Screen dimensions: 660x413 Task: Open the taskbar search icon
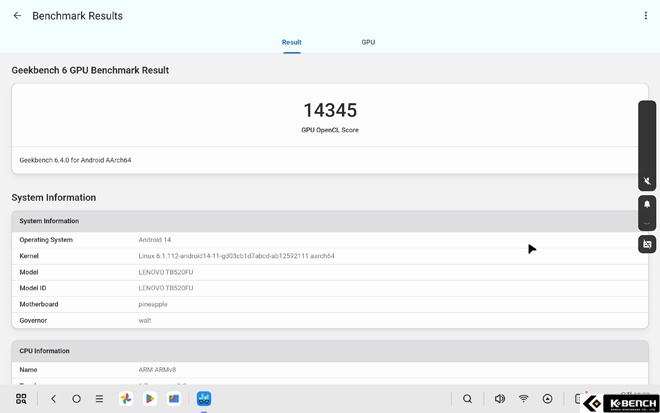click(467, 399)
